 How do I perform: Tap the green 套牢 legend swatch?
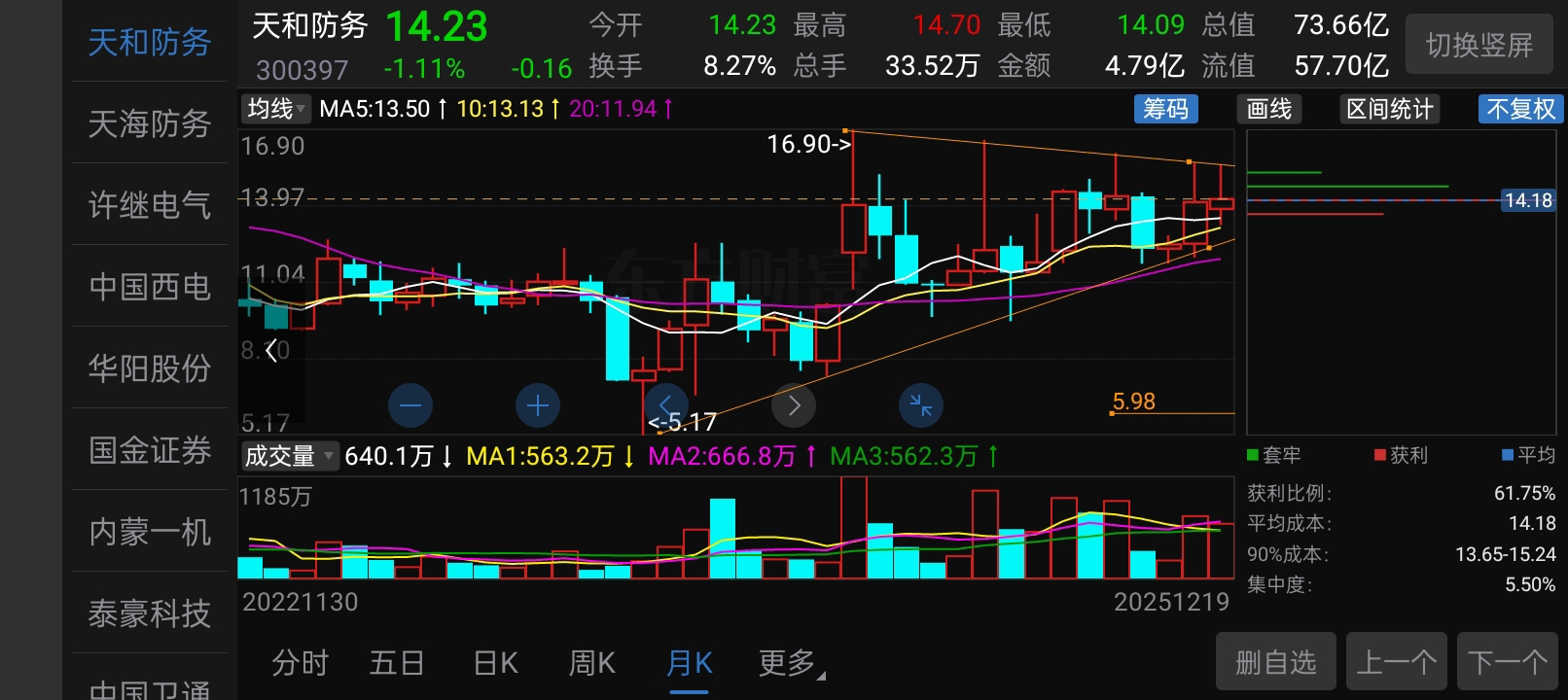(x=1253, y=455)
